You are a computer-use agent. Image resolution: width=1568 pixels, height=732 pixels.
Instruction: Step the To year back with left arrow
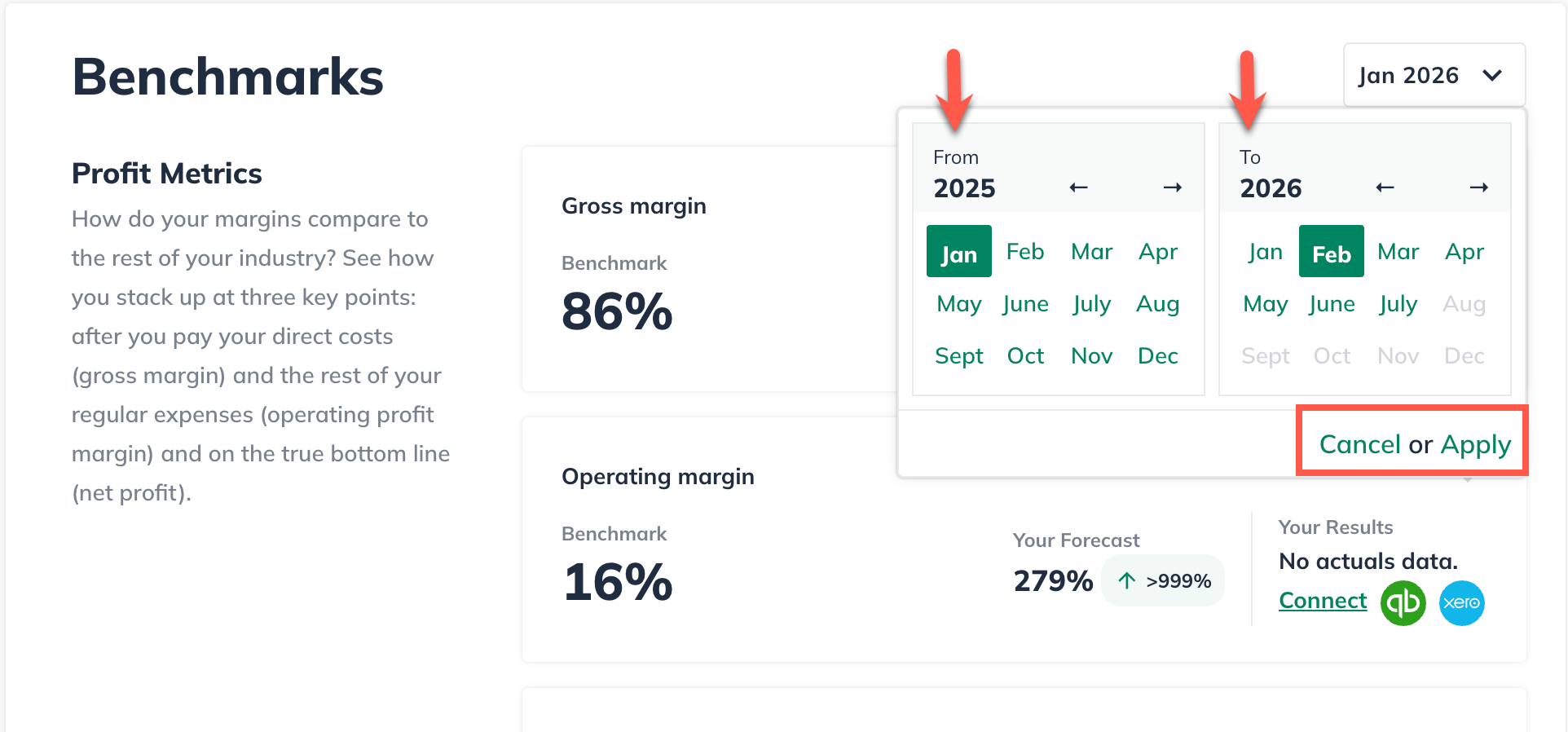pos(1385,187)
